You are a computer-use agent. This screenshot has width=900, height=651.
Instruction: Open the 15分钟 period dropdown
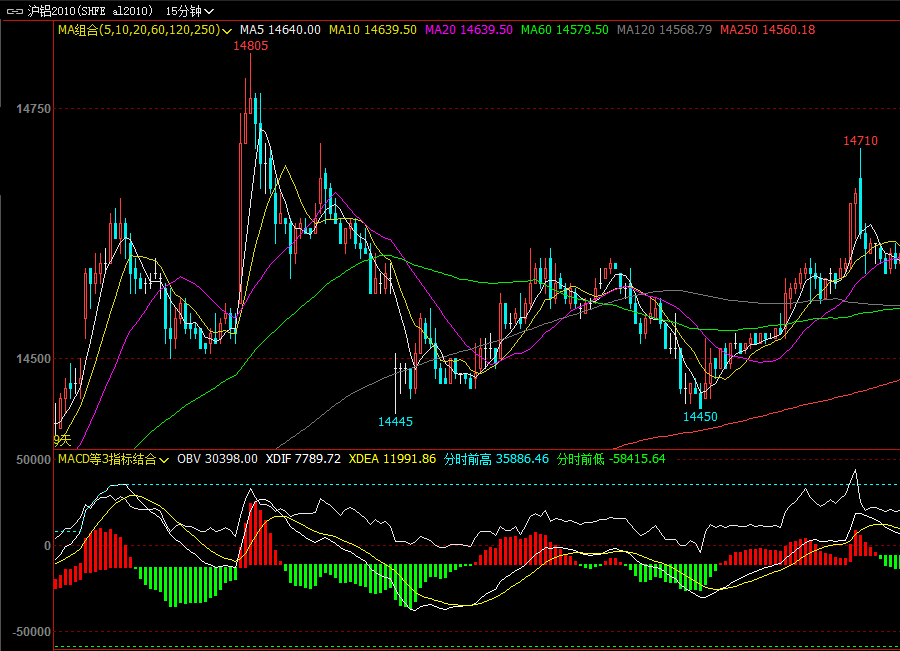189,11
